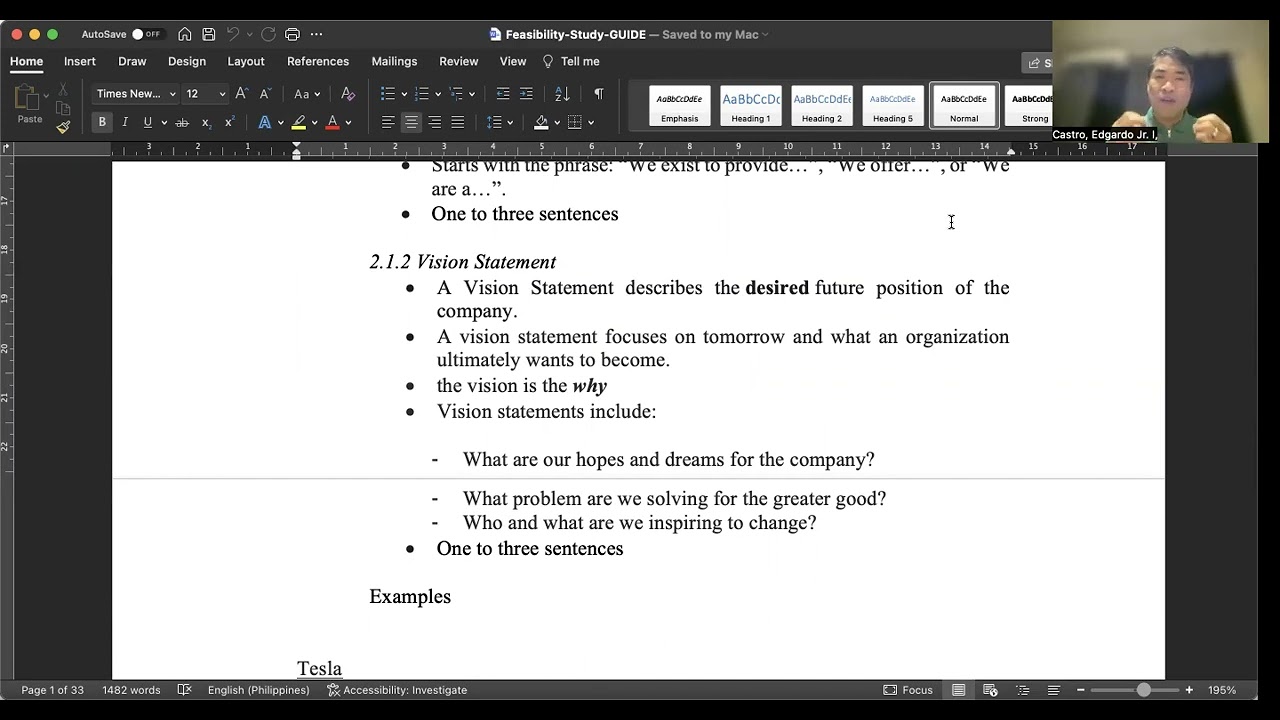Open the References tab
This screenshot has height=720, width=1280.
tap(318, 61)
